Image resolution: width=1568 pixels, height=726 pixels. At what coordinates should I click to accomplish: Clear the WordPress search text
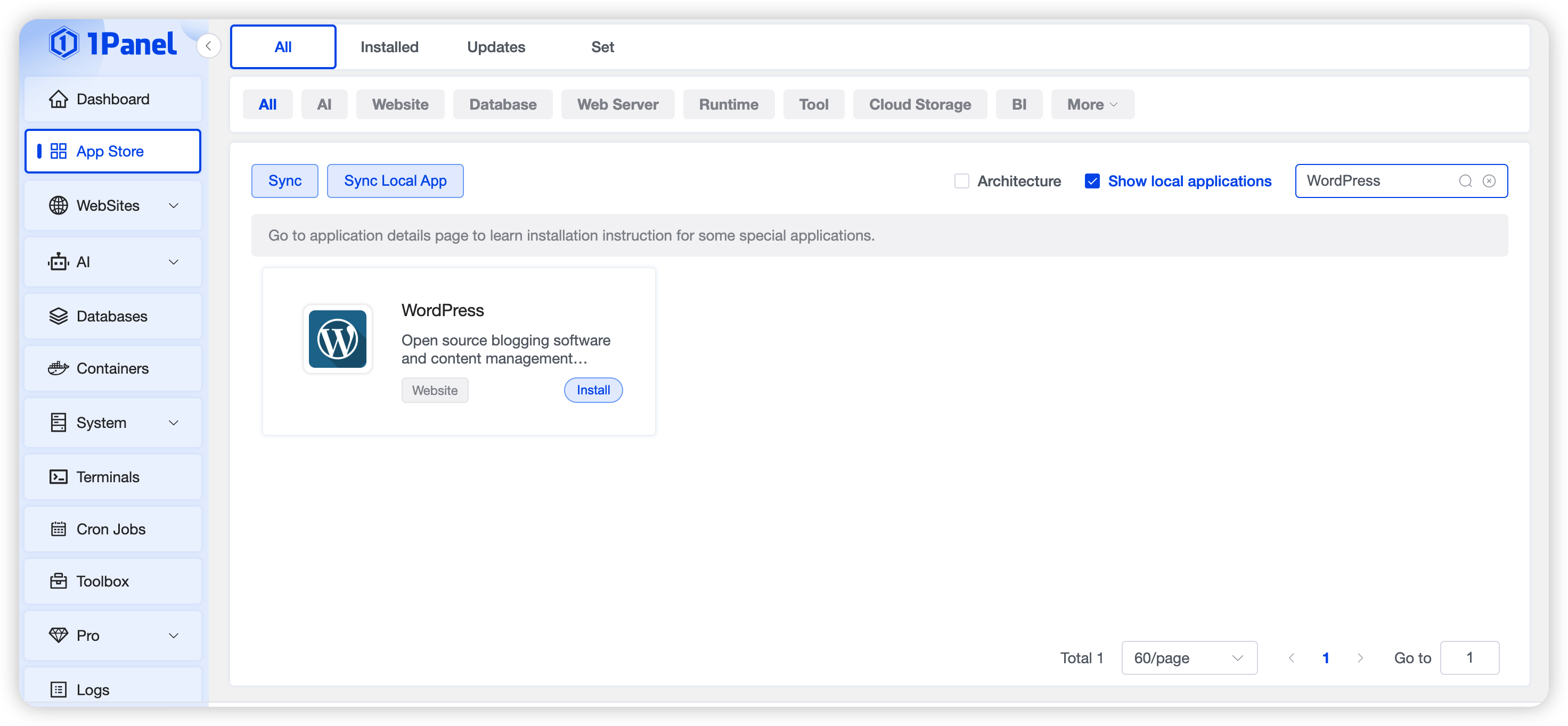(1489, 181)
